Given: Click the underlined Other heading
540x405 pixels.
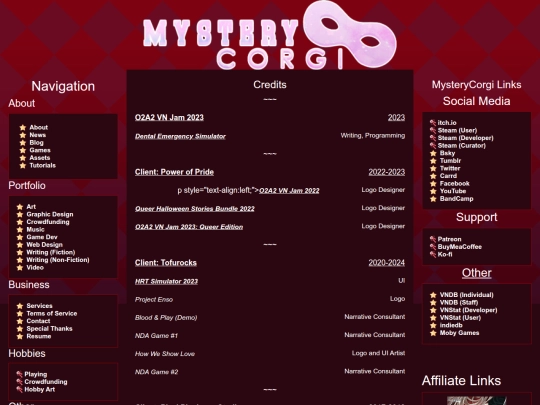Looking at the screenshot, I should click(x=477, y=273).
